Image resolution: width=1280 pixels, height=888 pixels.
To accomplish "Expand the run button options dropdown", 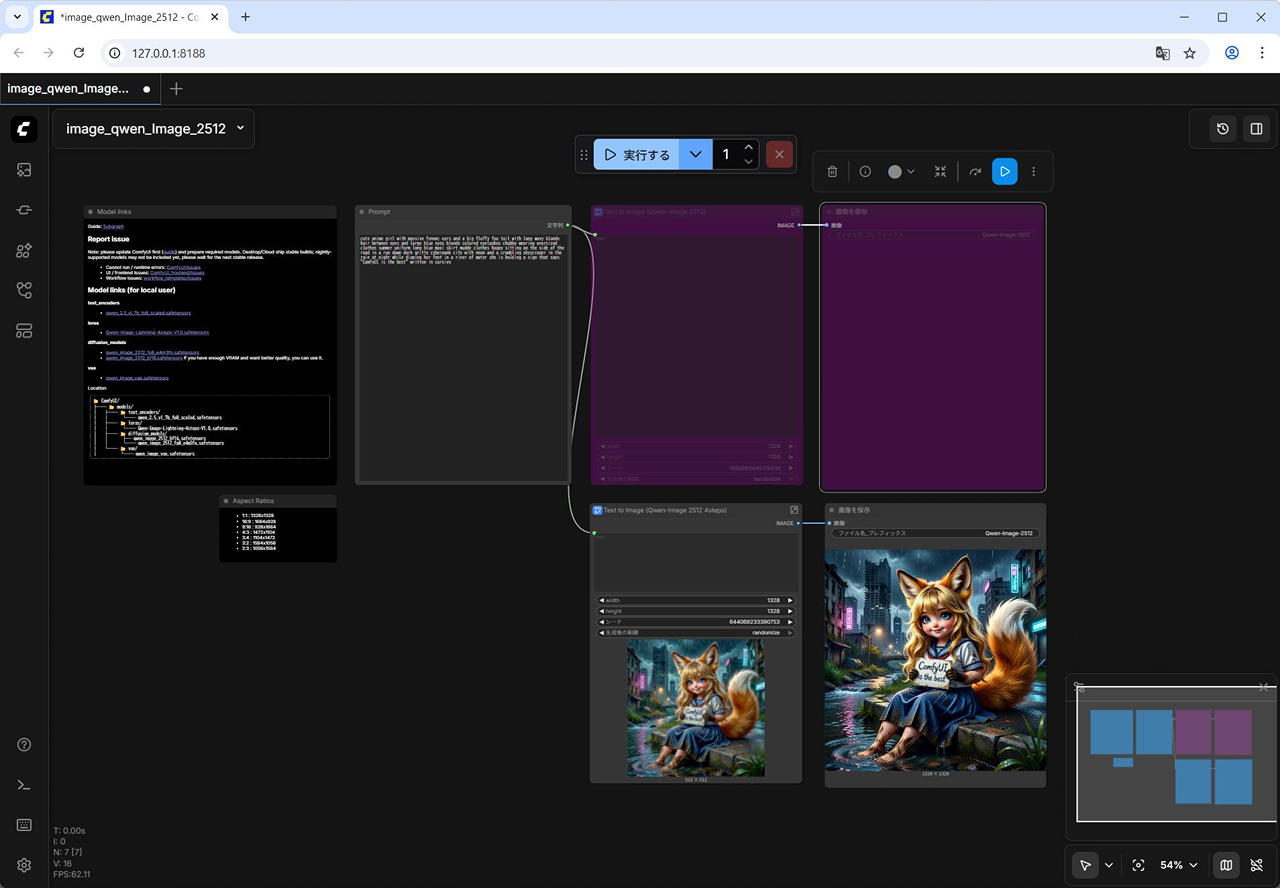I will point(695,155).
